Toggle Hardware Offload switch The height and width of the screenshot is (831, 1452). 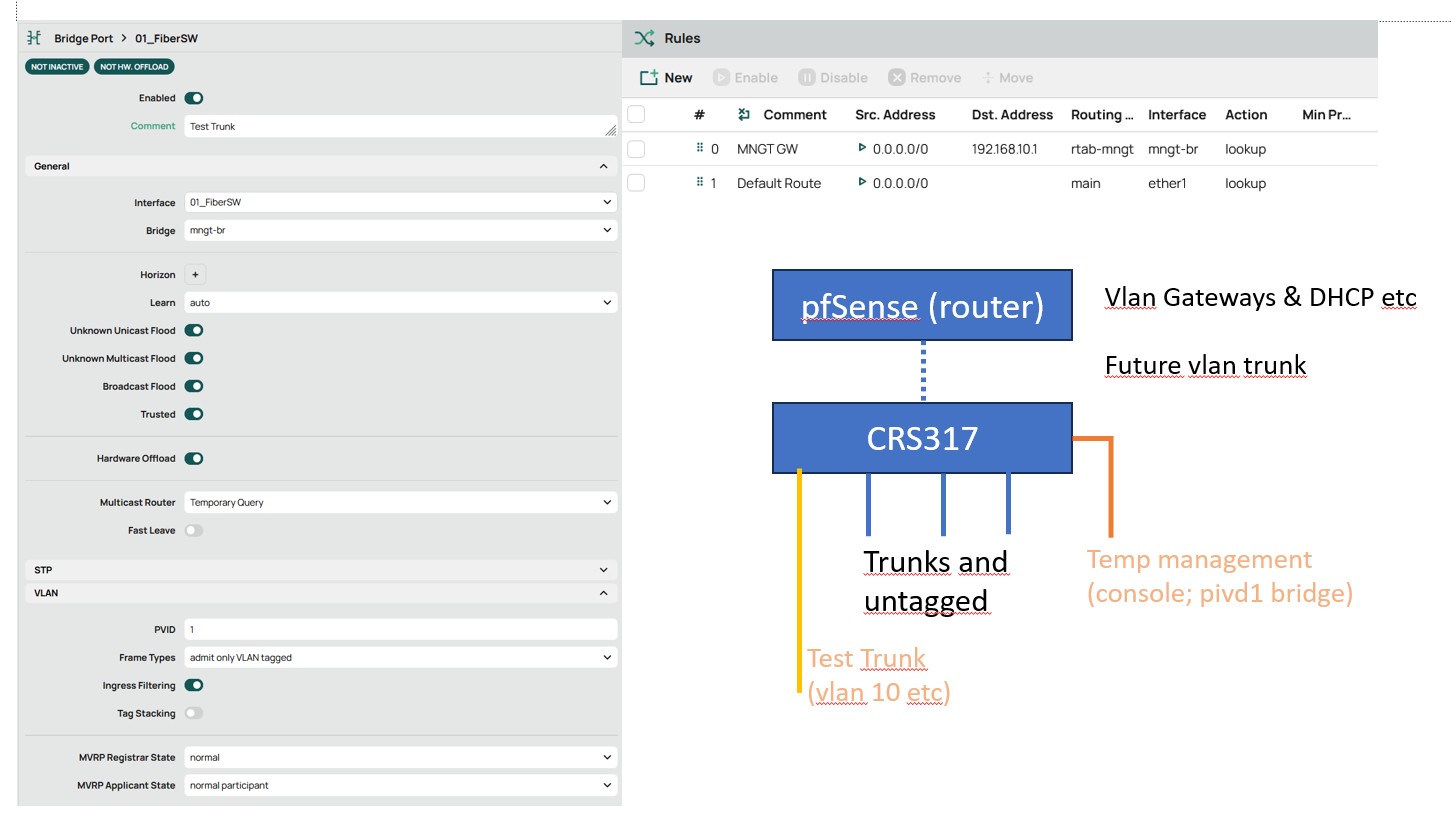tap(194, 458)
